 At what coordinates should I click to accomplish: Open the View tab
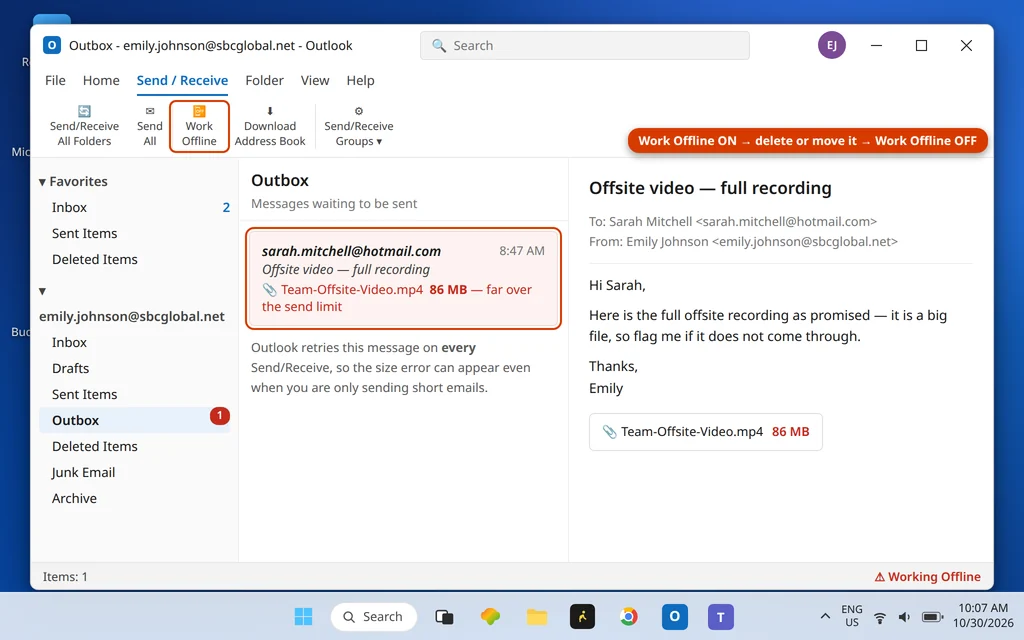click(x=315, y=80)
